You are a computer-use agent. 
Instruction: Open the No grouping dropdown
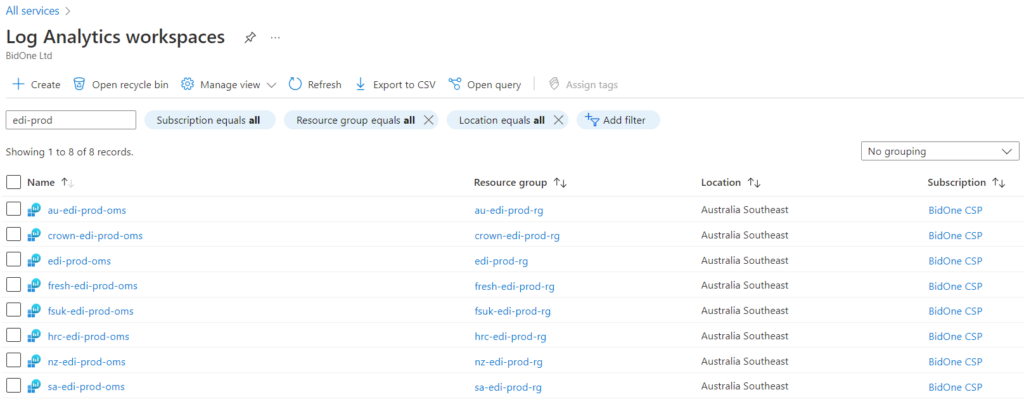point(940,151)
